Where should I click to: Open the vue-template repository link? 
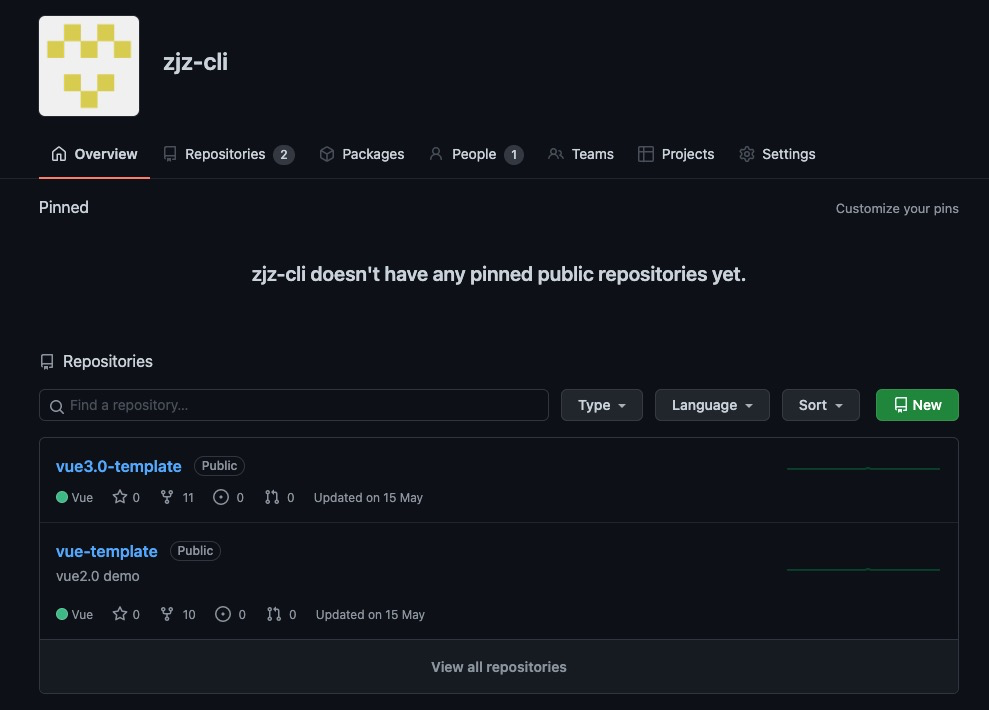107,551
